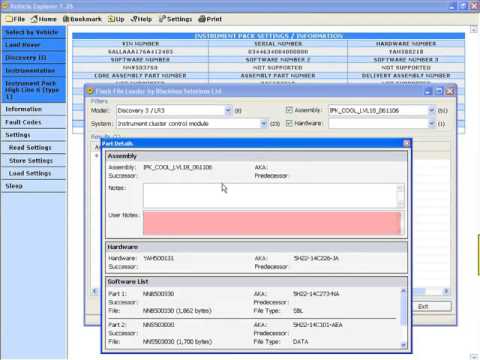The width and height of the screenshot is (480, 360).
Task: Click the Part 1 AKA value 5H22-14C273-NA
Action: coord(316,294)
